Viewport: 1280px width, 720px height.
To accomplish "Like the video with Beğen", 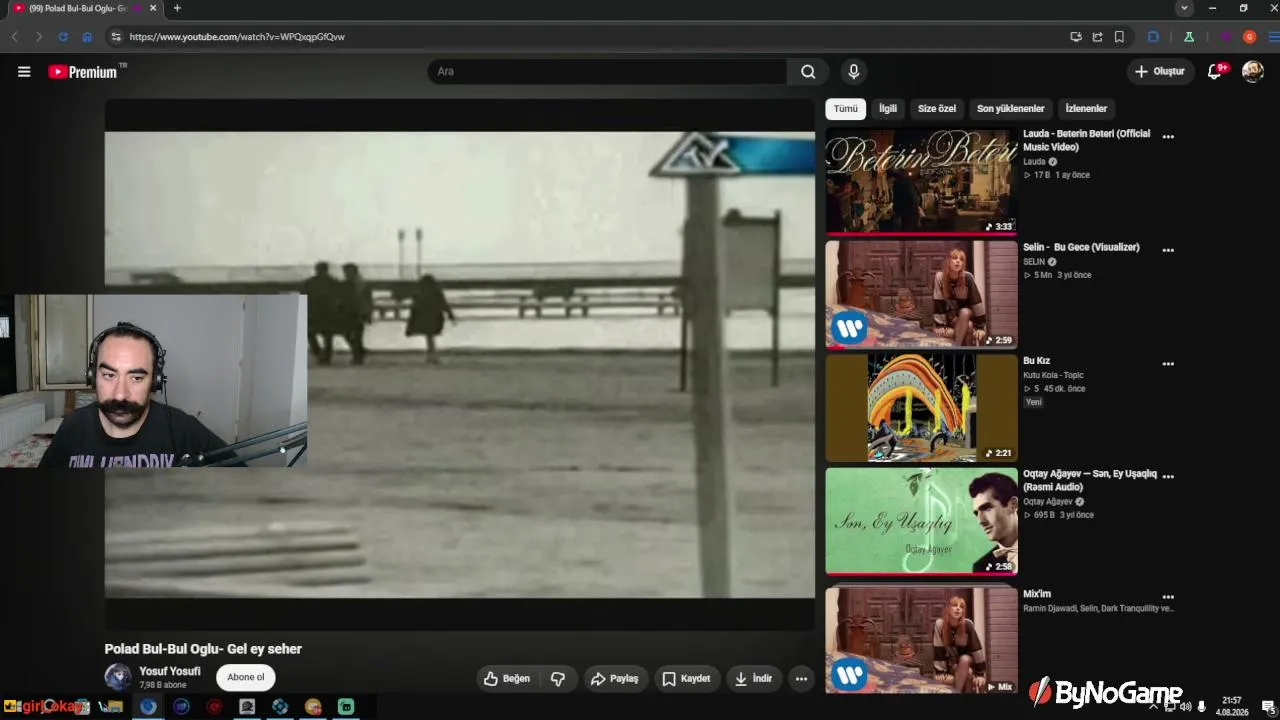I will click(506, 679).
